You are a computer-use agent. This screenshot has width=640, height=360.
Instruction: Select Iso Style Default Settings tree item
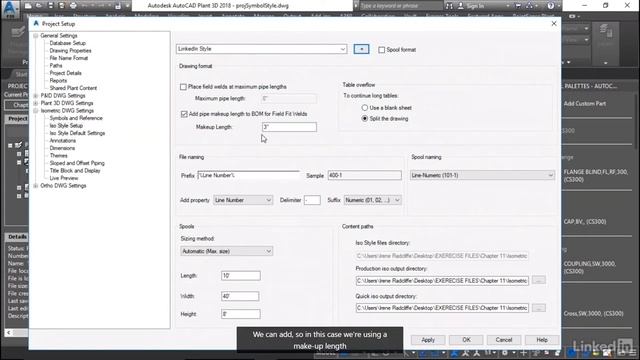[77, 133]
